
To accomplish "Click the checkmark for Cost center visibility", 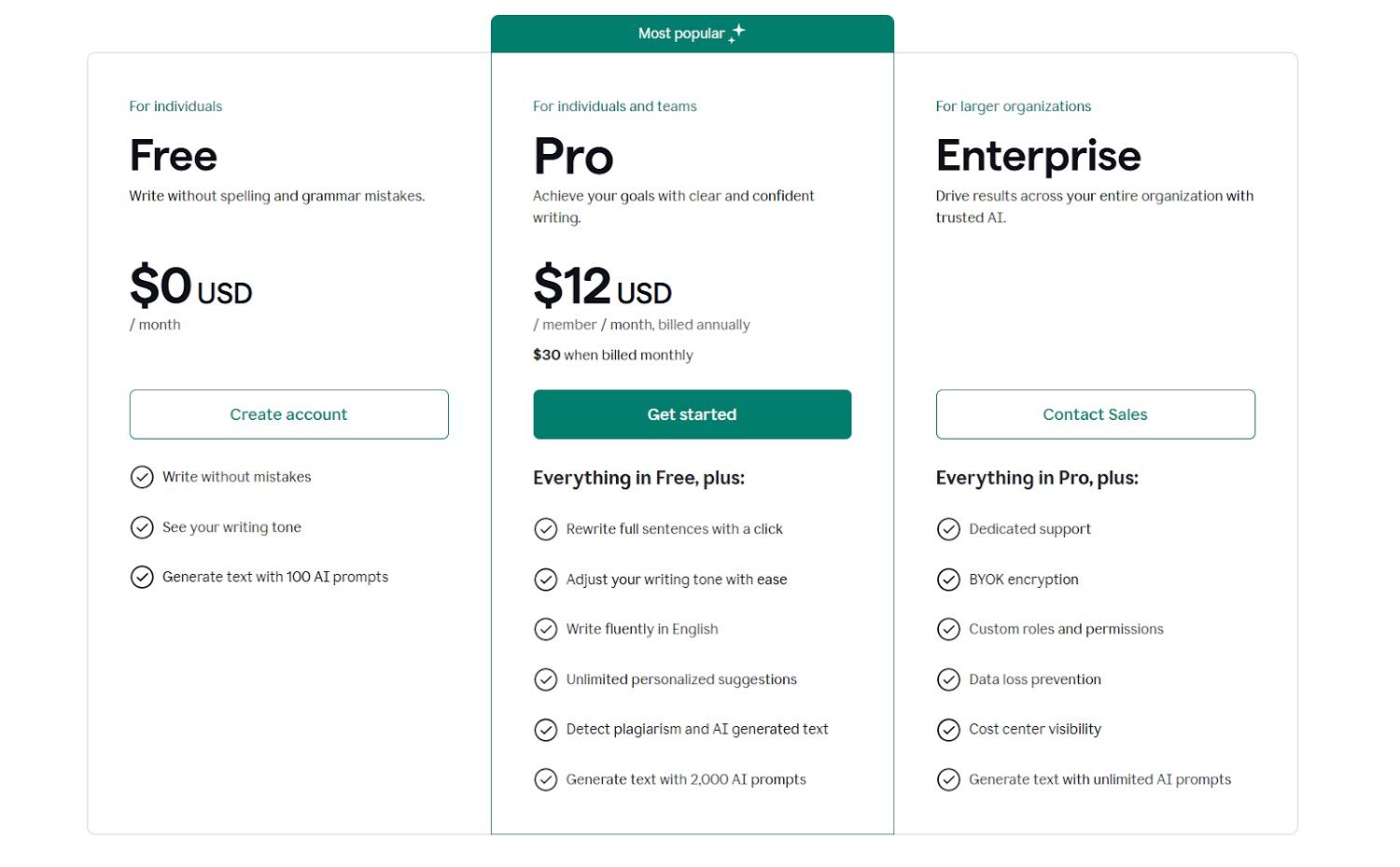I will click(949, 730).
